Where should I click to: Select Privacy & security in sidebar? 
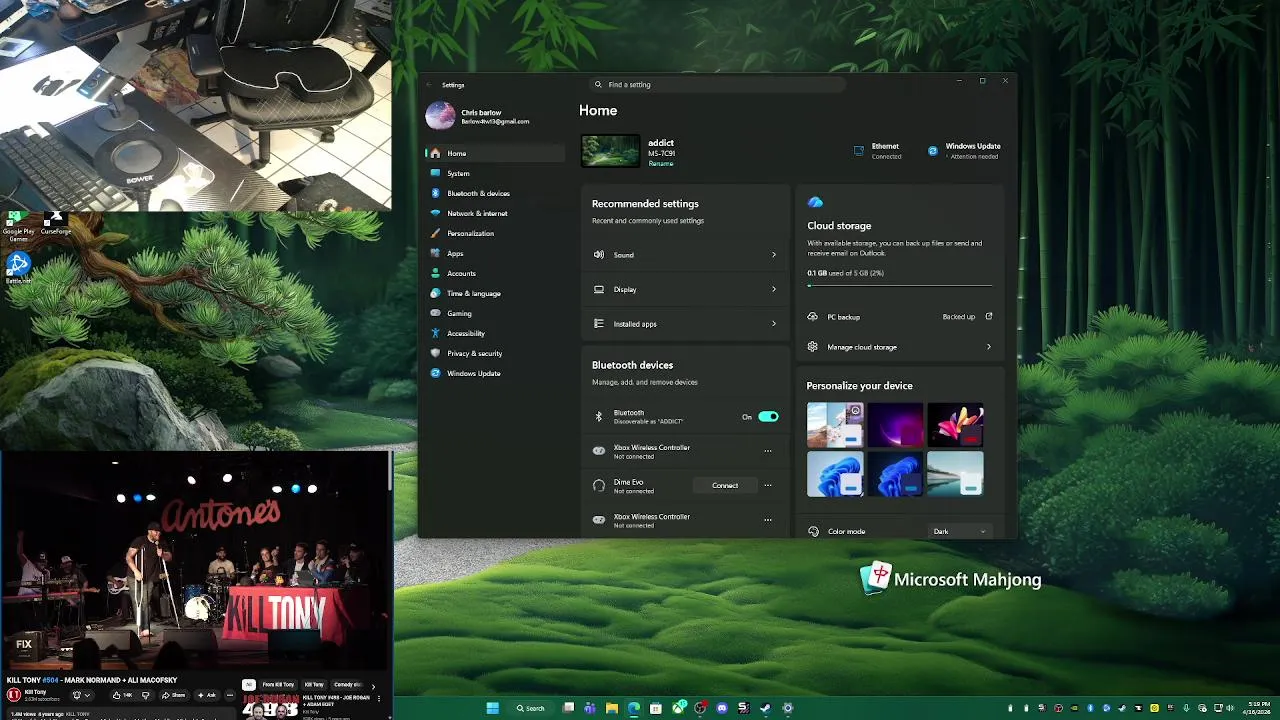(495, 353)
